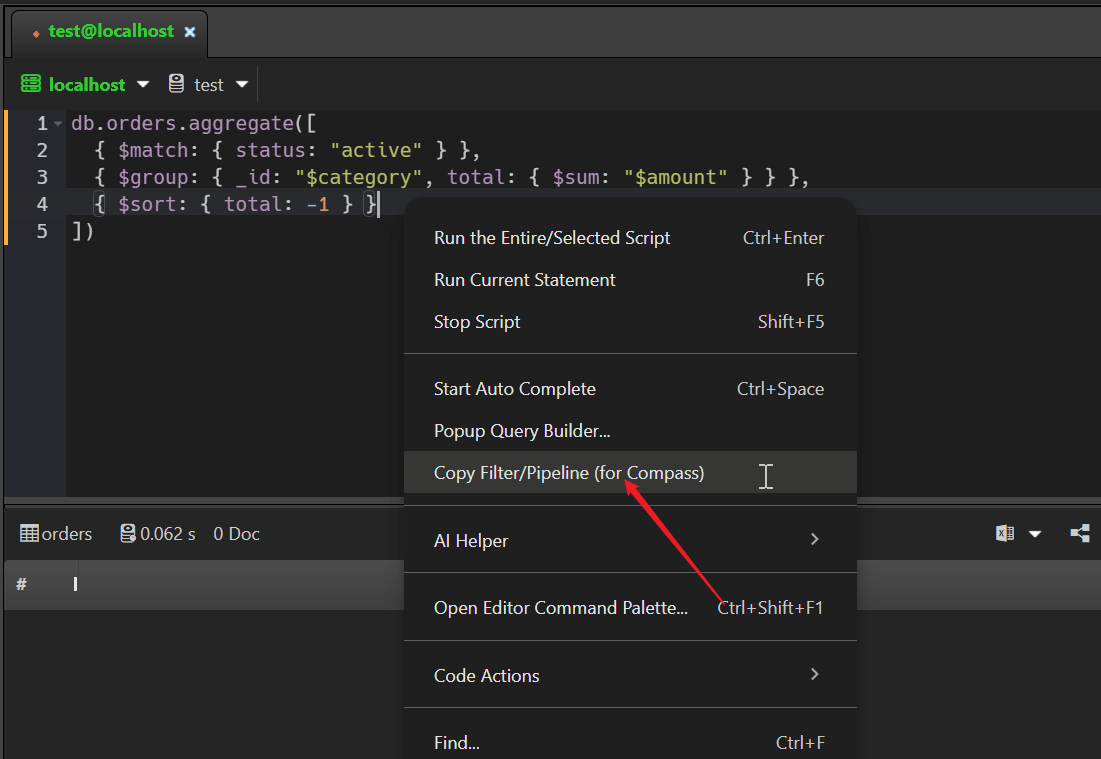The image size is (1101, 759).
Task: Choose Run Current Statement
Action: (630, 280)
